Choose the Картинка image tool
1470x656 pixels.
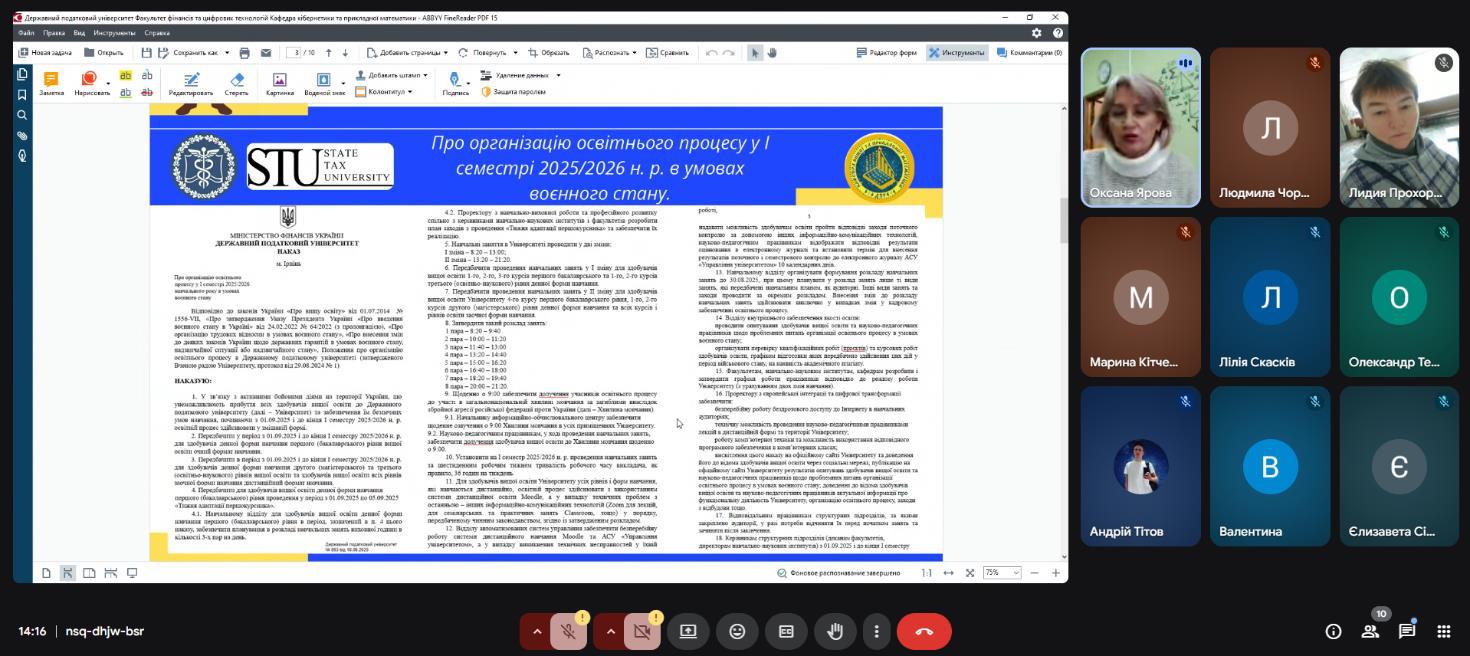[280, 83]
